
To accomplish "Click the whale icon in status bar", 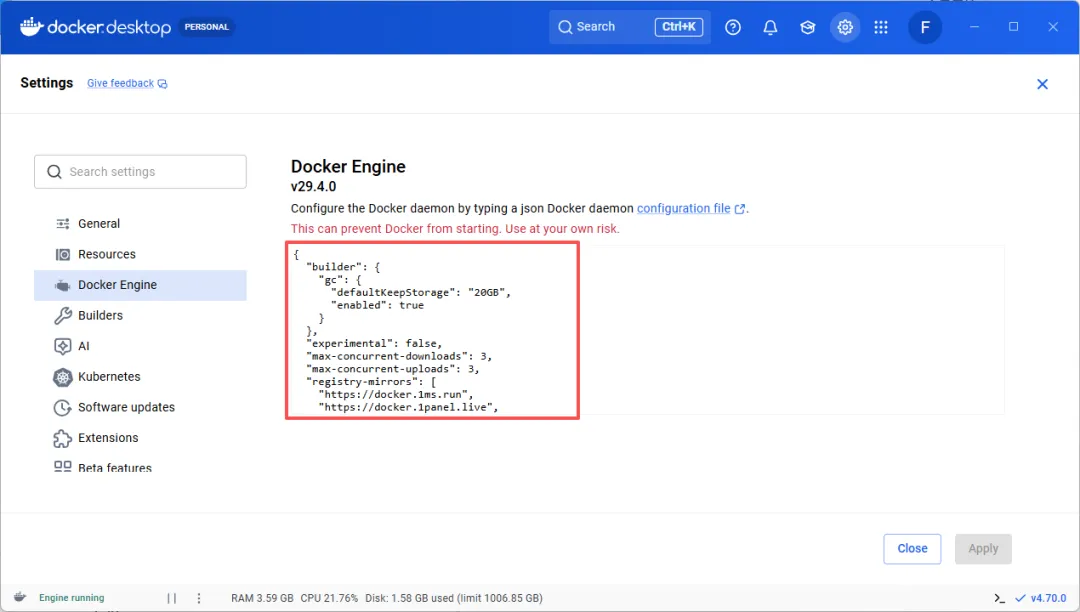I will coord(20,598).
